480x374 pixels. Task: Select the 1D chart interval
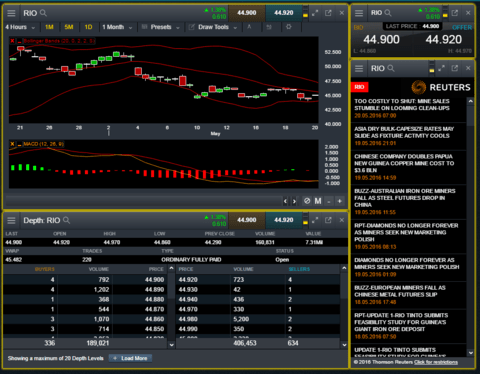click(88, 27)
